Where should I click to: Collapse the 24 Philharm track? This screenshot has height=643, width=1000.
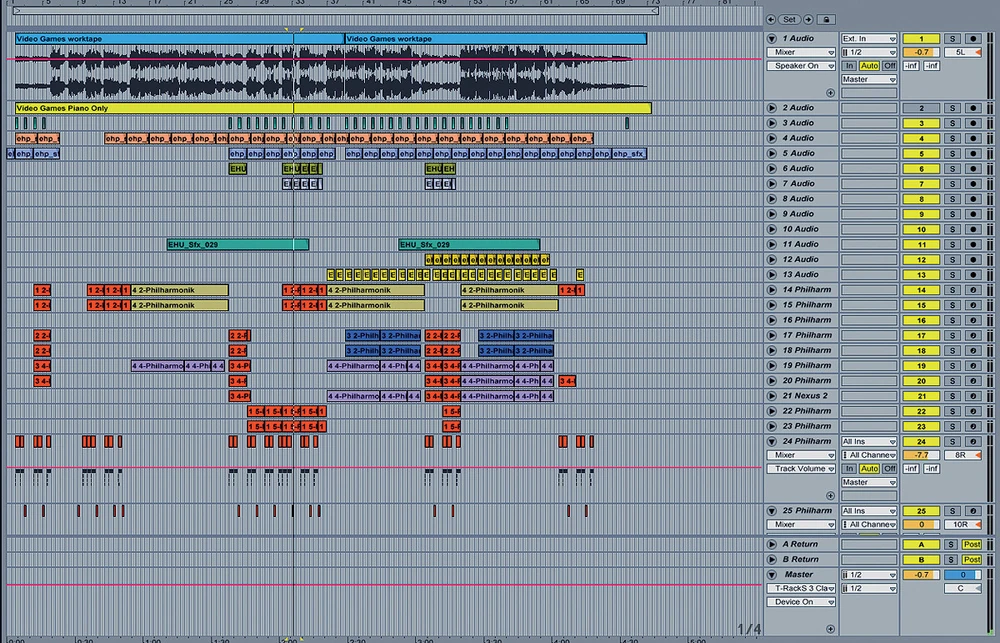772,441
